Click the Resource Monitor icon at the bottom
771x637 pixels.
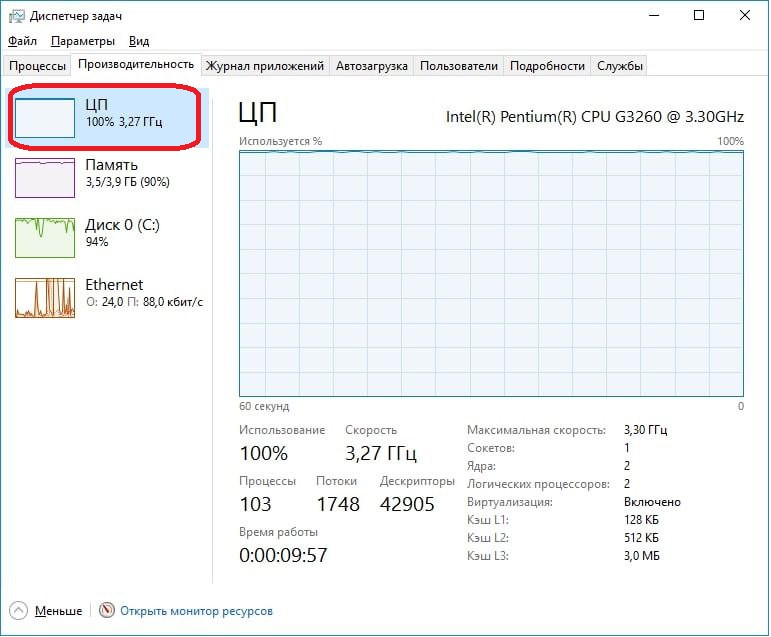pyautogui.click(x=106, y=610)
